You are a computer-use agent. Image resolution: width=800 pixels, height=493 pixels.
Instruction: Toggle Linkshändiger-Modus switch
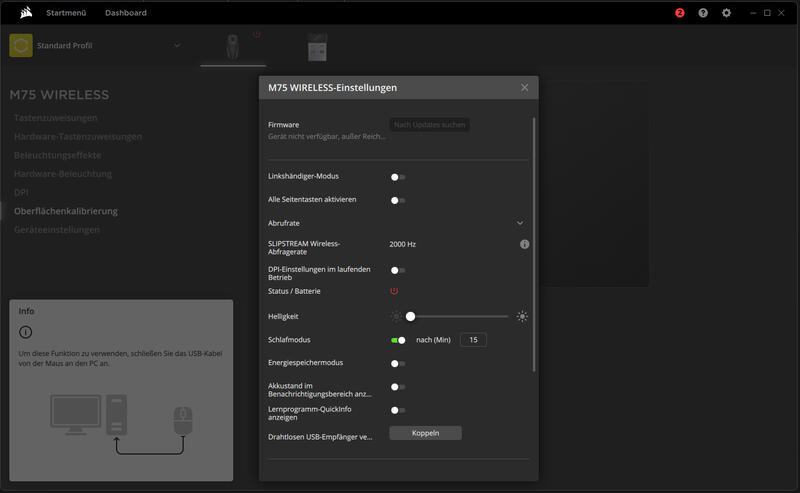coord(397,177)
